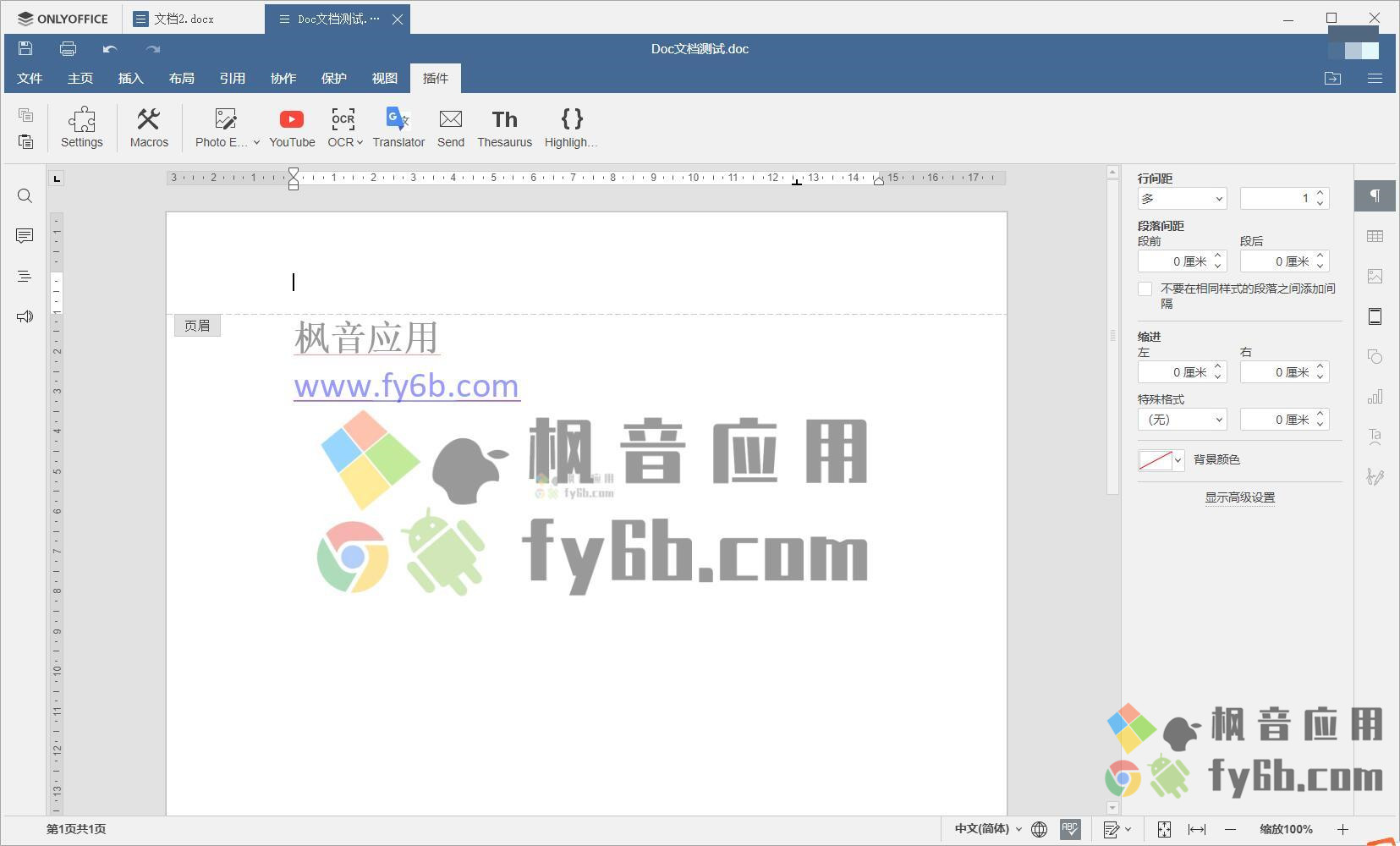Open the search panel in left sidebar

click(x=25, y=196)
